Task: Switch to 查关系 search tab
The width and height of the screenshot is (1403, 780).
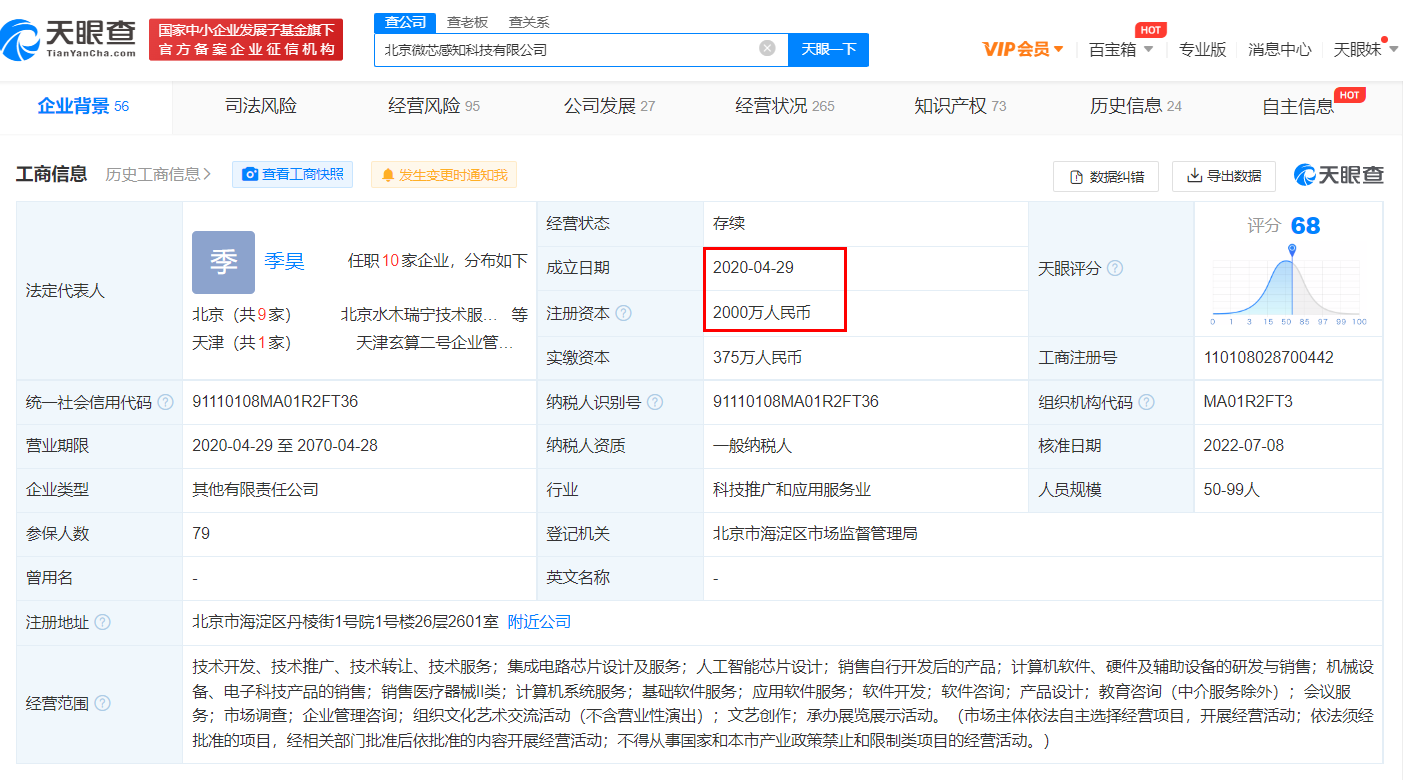Action: [x=529, y=22]
